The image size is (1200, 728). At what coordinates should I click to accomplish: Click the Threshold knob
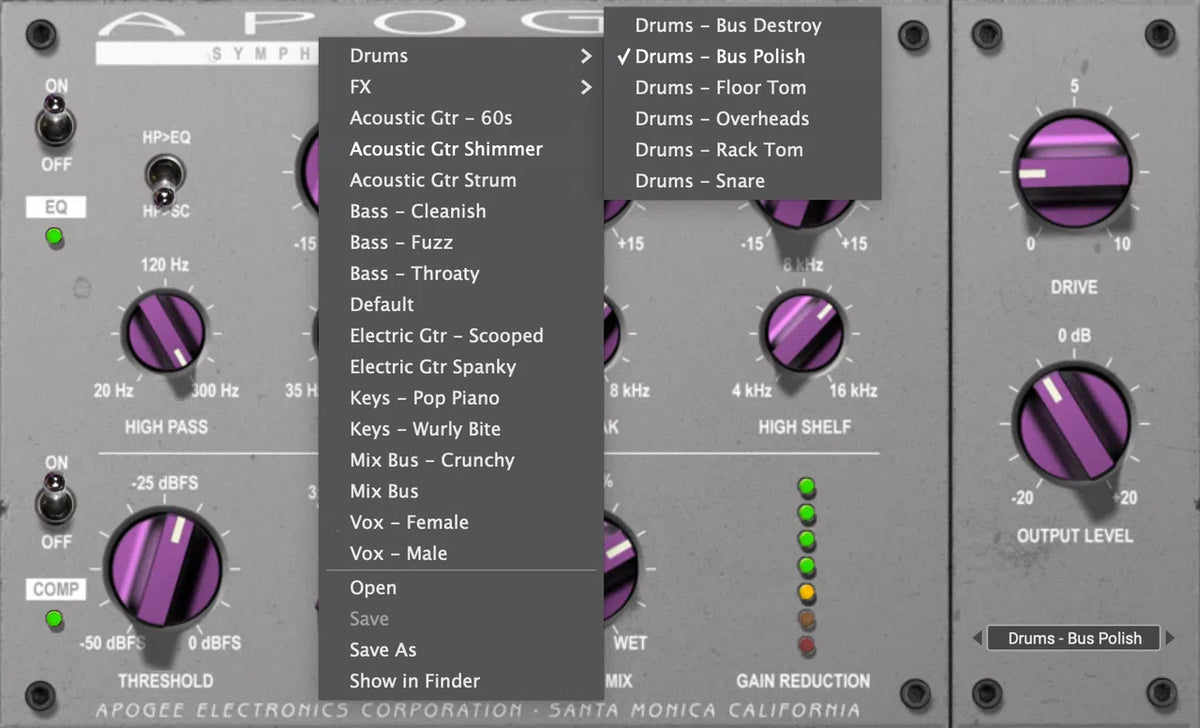coord(166,565)
